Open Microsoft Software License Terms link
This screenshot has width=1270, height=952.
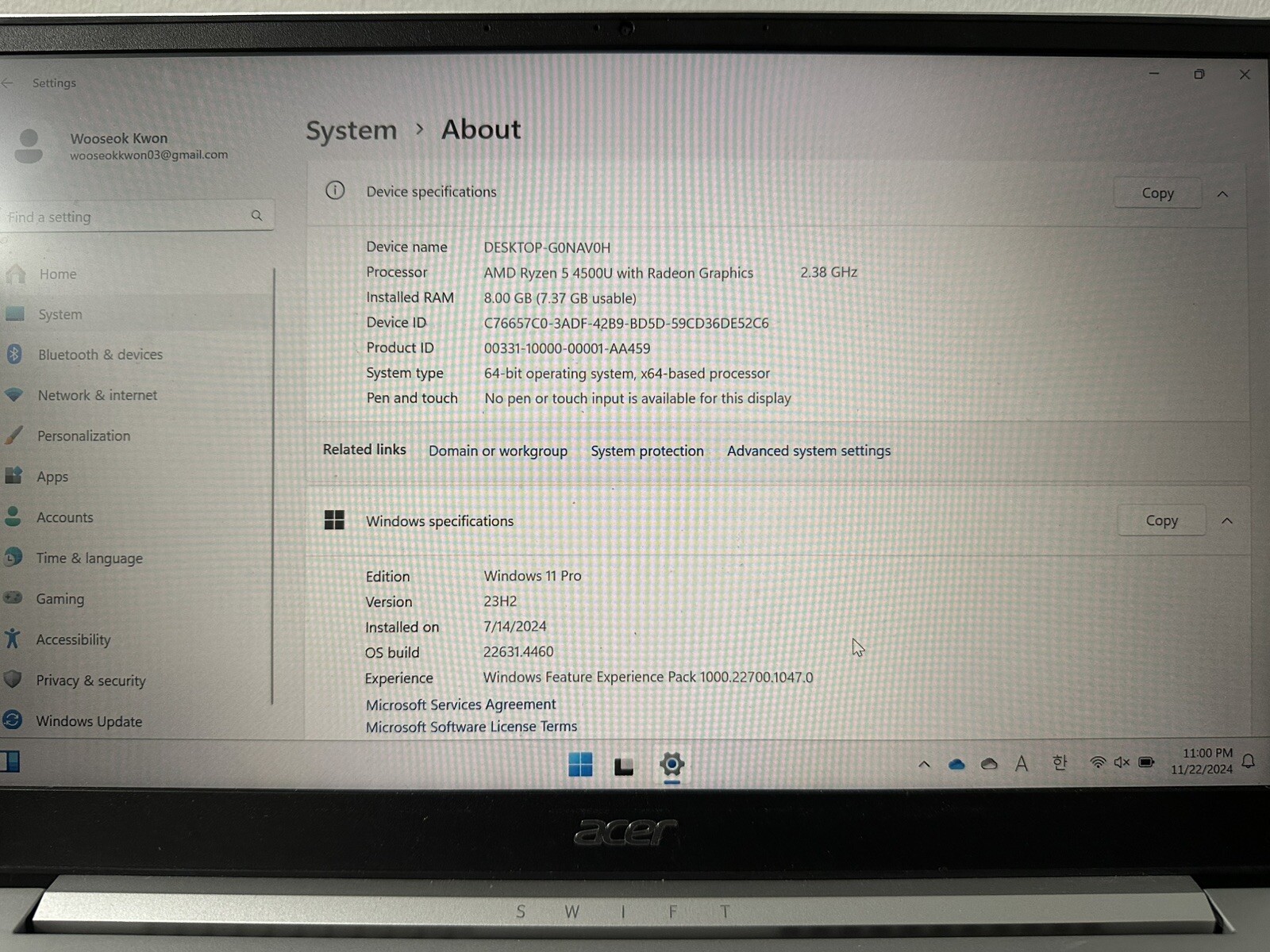[x=471, y=727]
